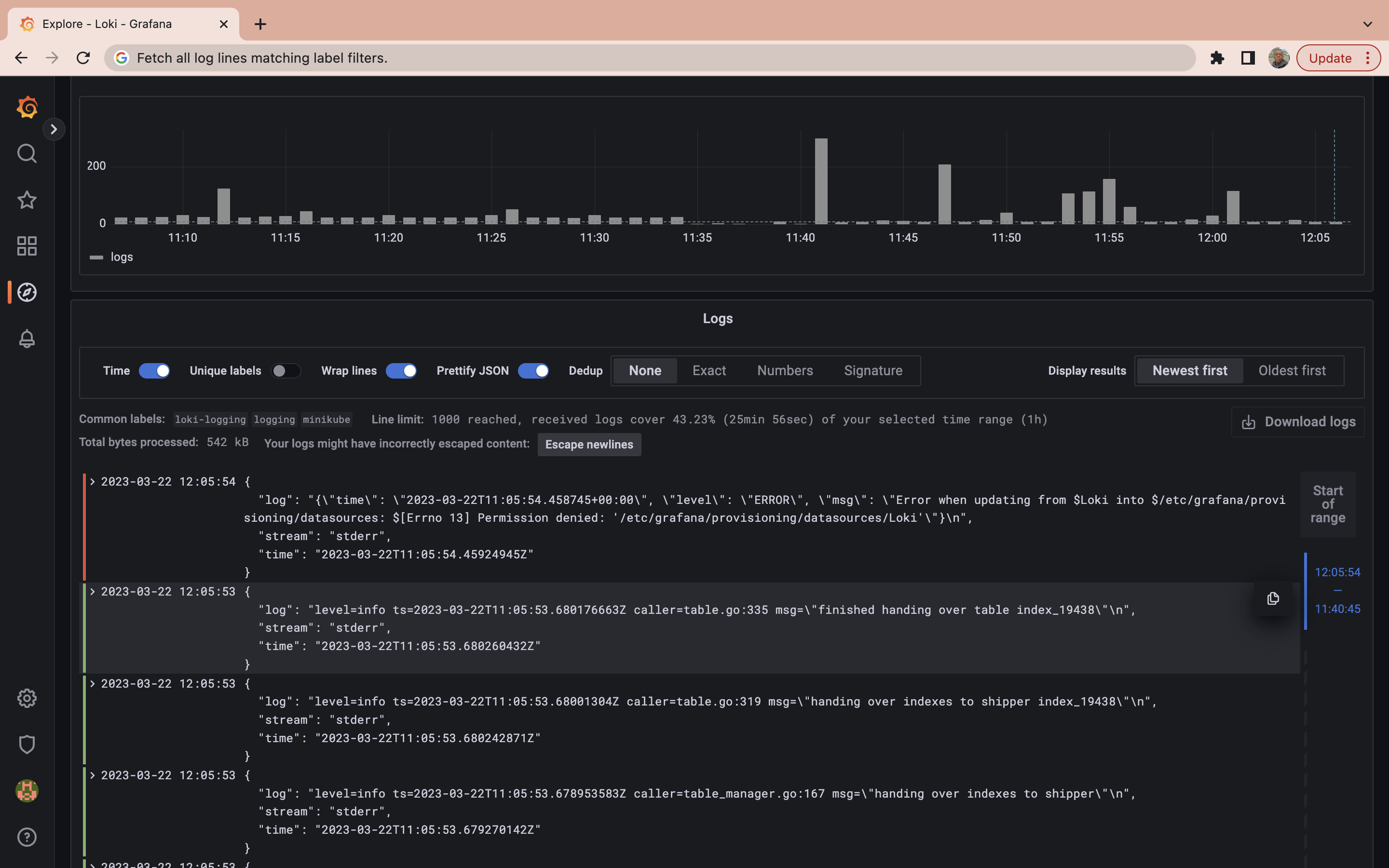Click the copy log line icon

click(1272, 599)
